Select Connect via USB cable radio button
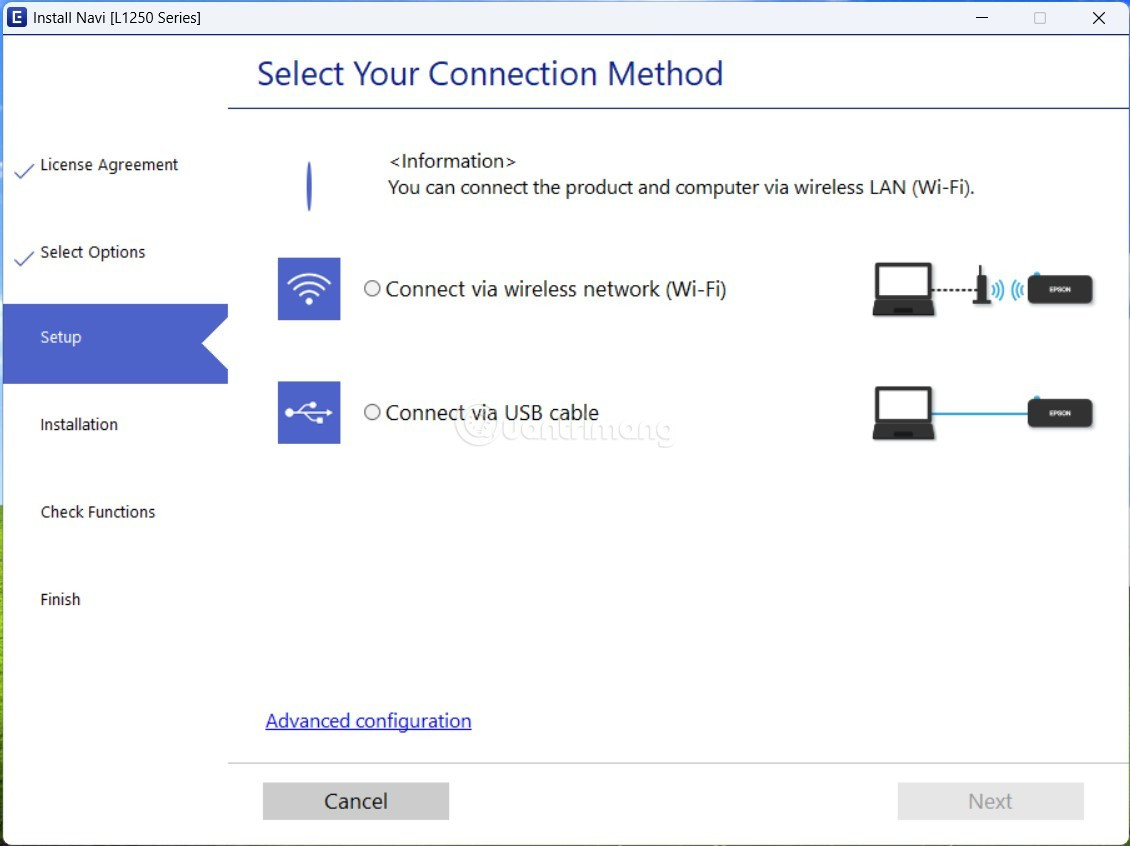The image size is (1130, 846). 372,412
